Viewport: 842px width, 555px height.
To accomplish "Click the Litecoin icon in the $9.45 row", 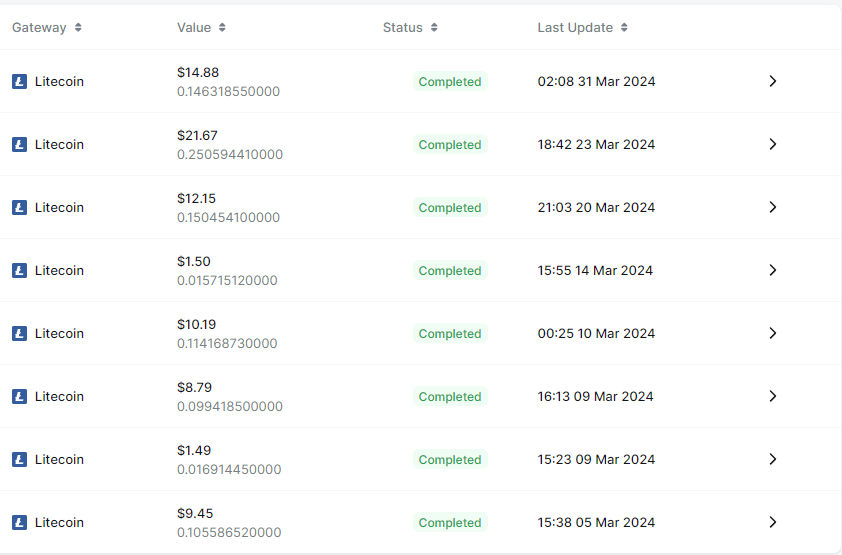I will point(19,523).
